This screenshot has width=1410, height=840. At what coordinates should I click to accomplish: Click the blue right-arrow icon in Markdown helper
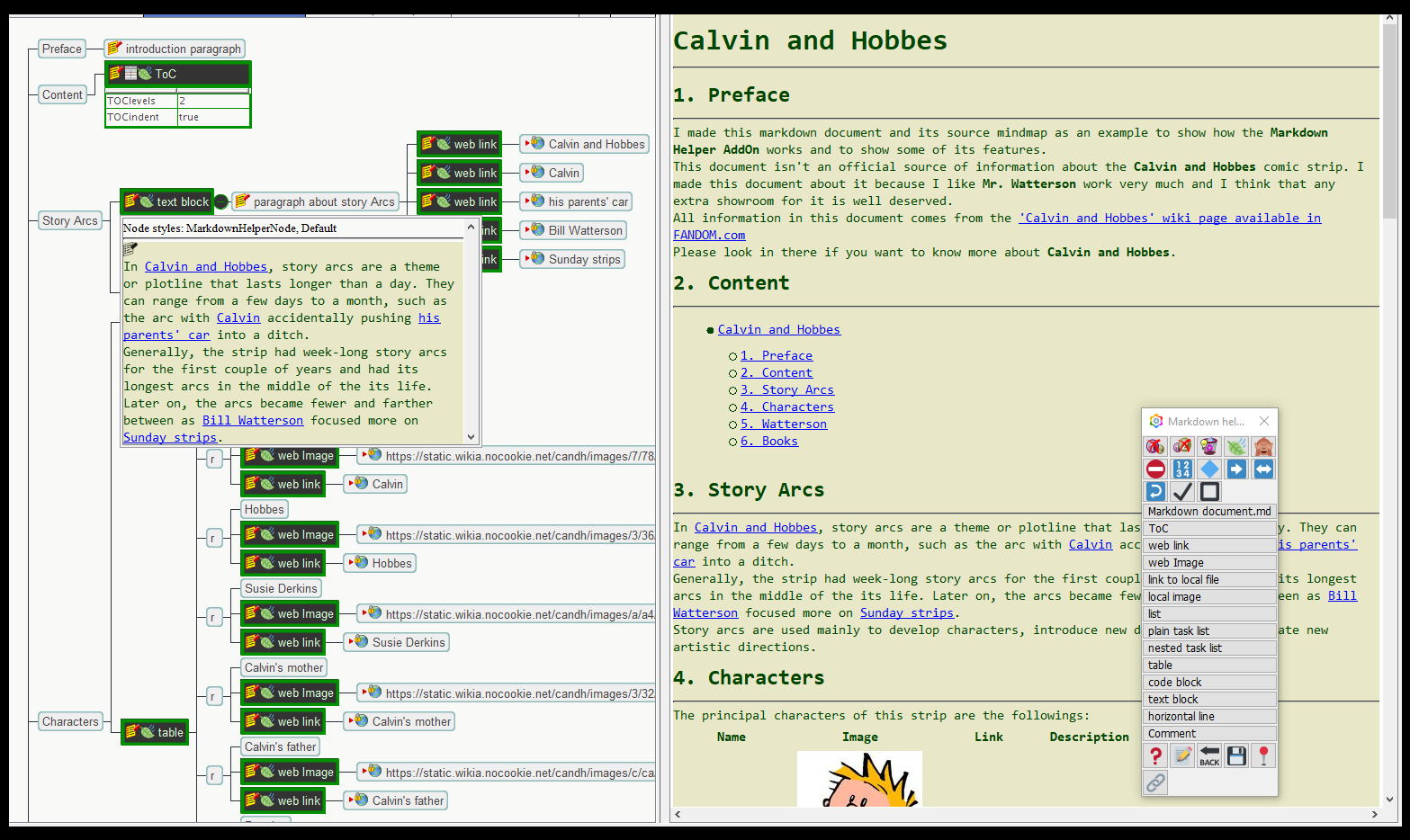tap(1236, 469)
